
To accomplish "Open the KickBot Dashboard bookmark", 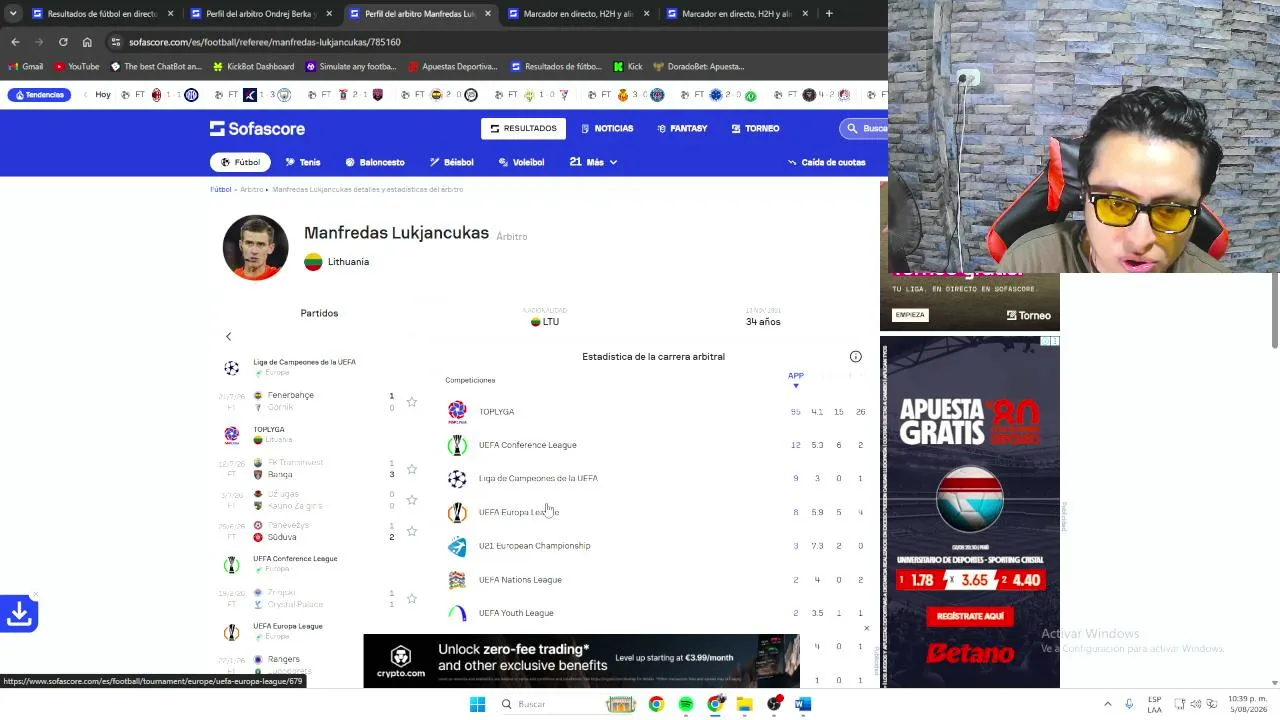I will point(254,67).
